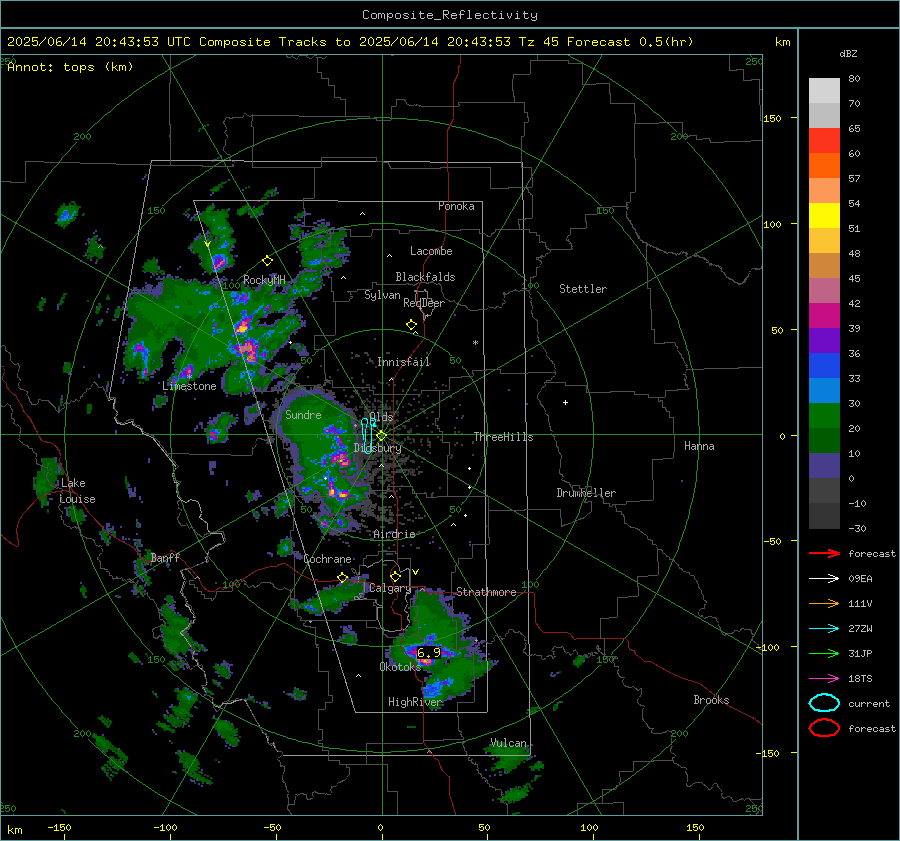Click the Calgary city label

point(390,588)
